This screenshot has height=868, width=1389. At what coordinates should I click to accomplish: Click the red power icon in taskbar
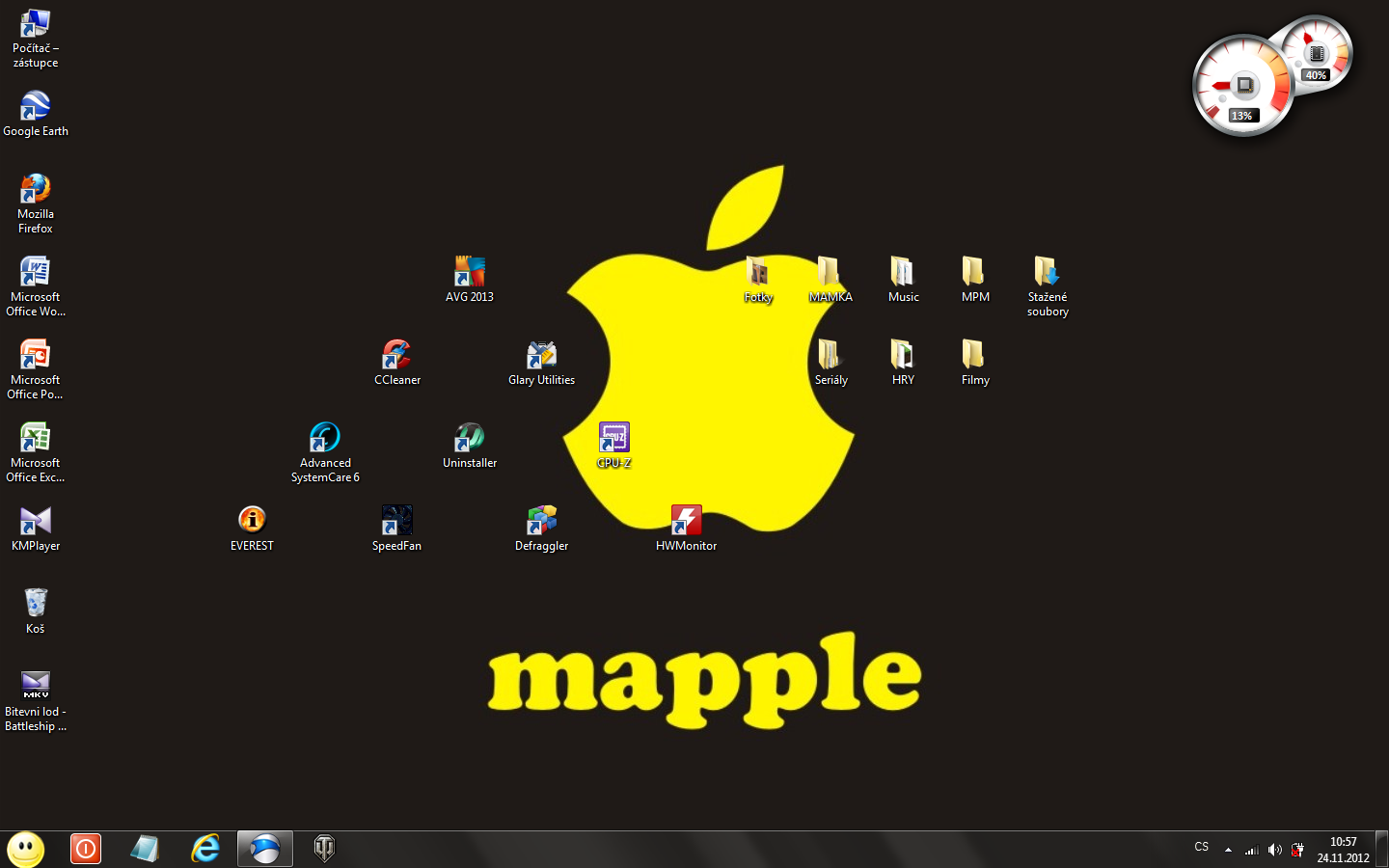[86, 849]
